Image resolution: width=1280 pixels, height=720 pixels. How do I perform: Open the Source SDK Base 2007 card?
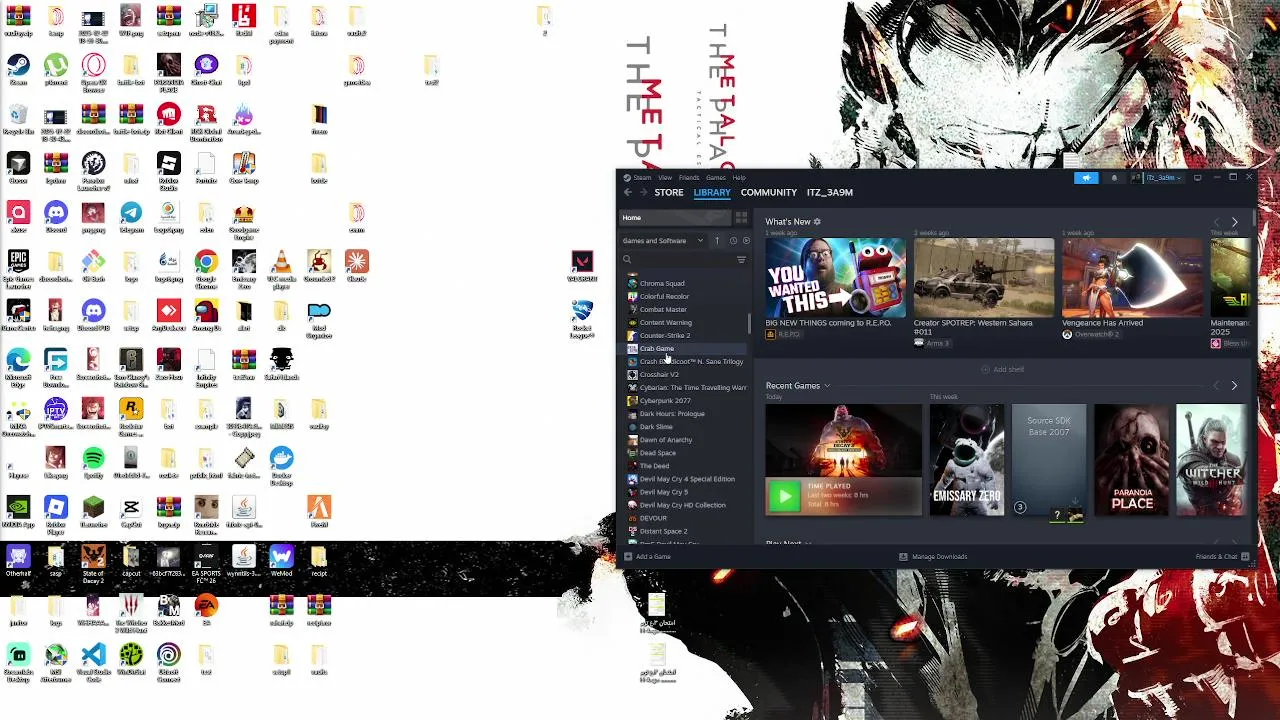click(x=1048, y=460)
